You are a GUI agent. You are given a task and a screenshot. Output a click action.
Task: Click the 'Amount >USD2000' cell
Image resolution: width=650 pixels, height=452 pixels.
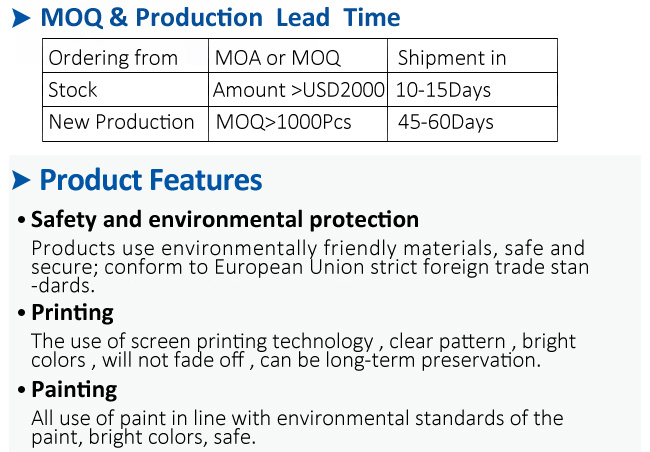point(298,90)
